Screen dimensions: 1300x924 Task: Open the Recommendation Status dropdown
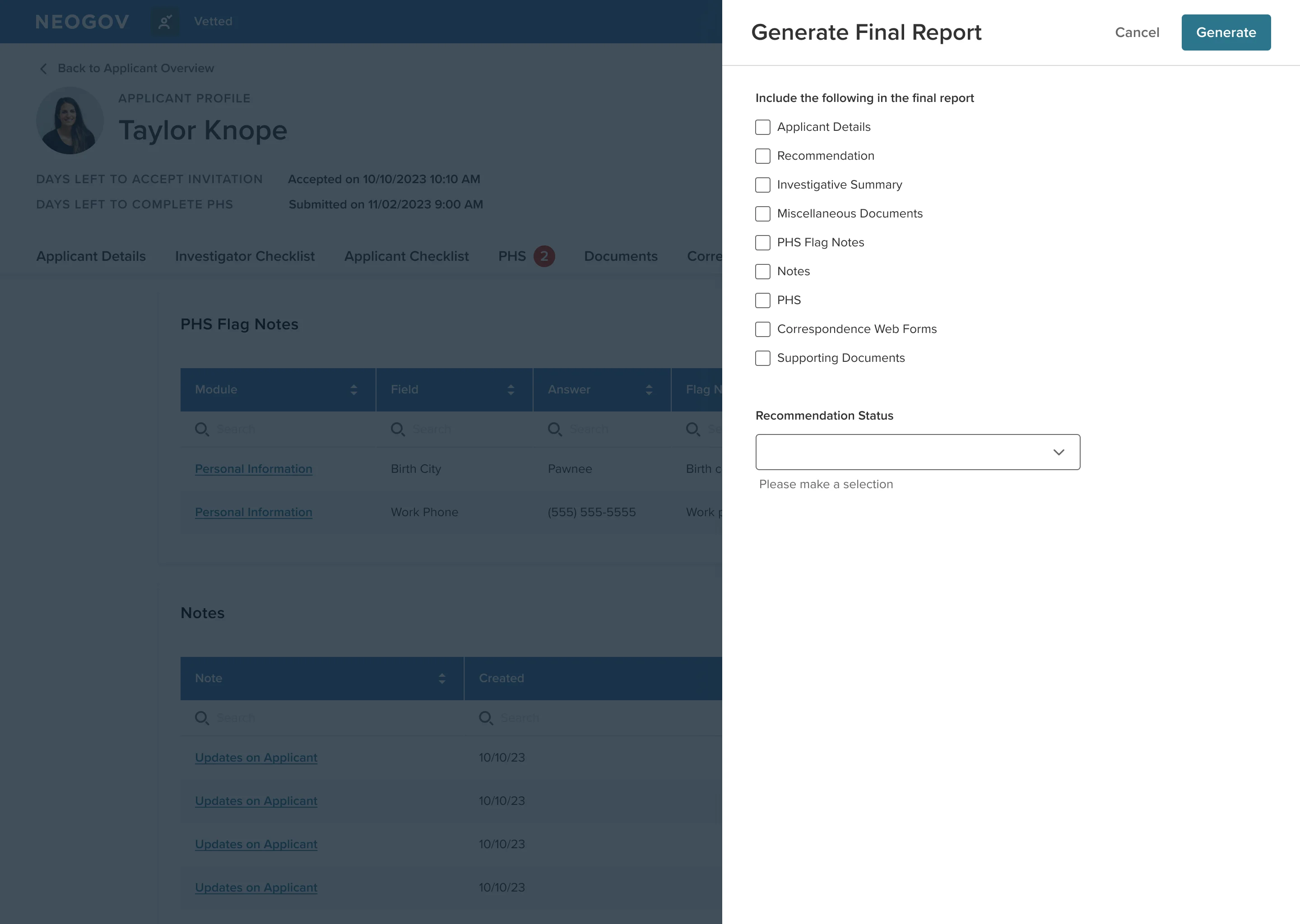[918, 453]
